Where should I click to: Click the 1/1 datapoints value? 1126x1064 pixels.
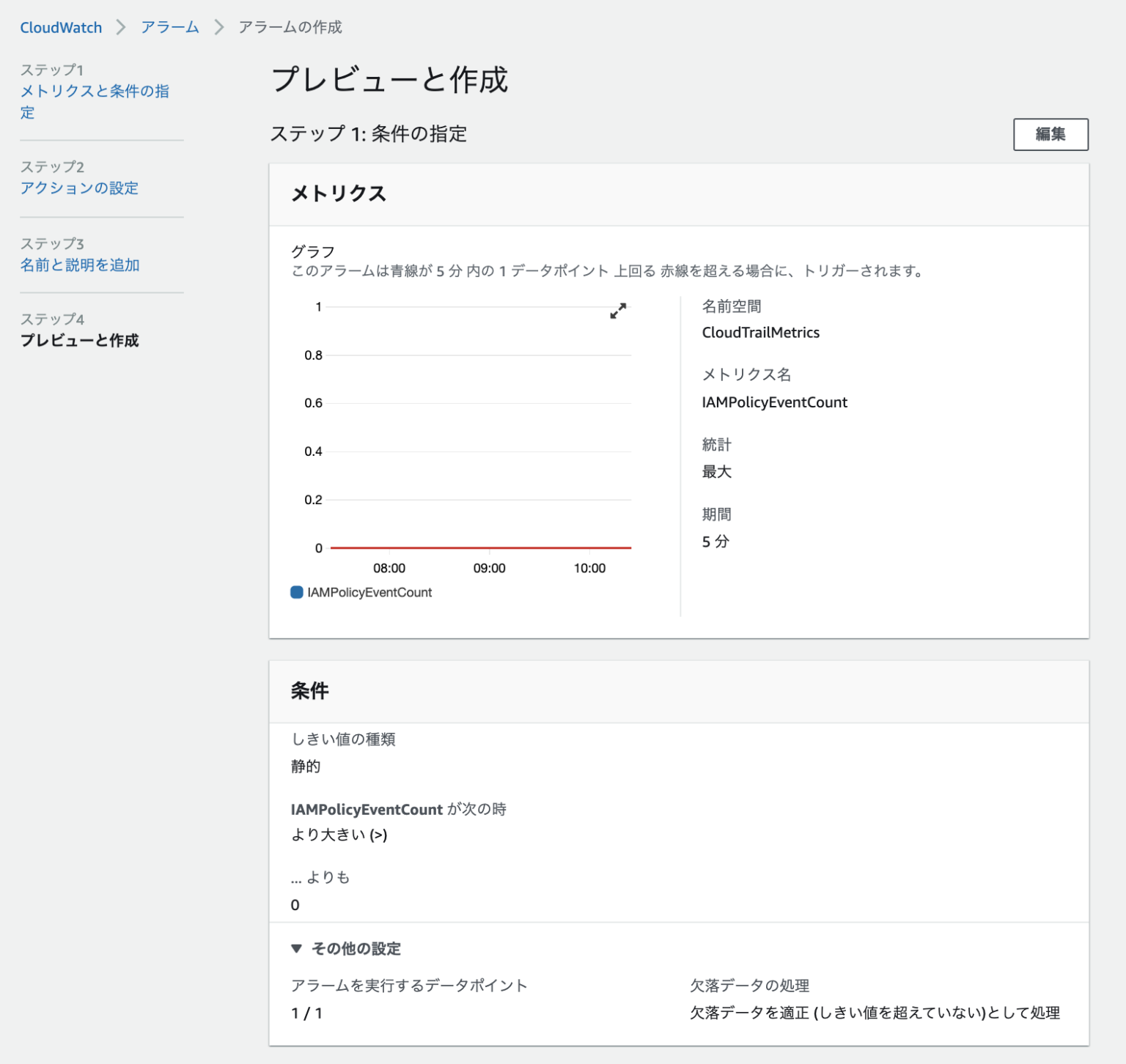click(x=308, y=1013)
